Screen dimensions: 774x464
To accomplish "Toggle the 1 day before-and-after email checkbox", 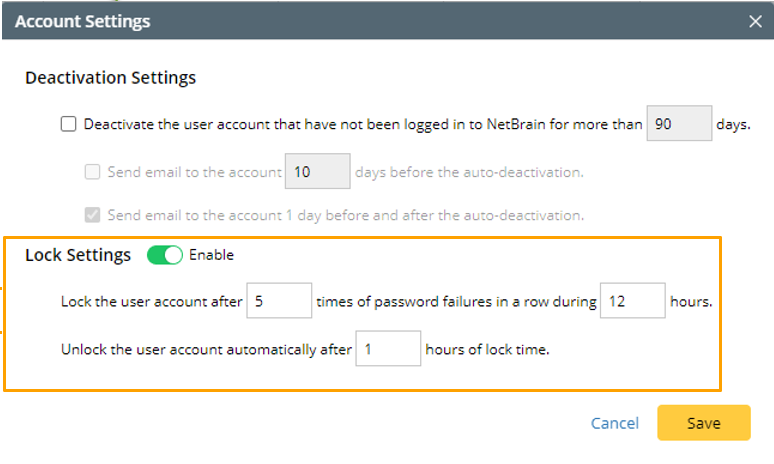I will [x=93, y=214].
